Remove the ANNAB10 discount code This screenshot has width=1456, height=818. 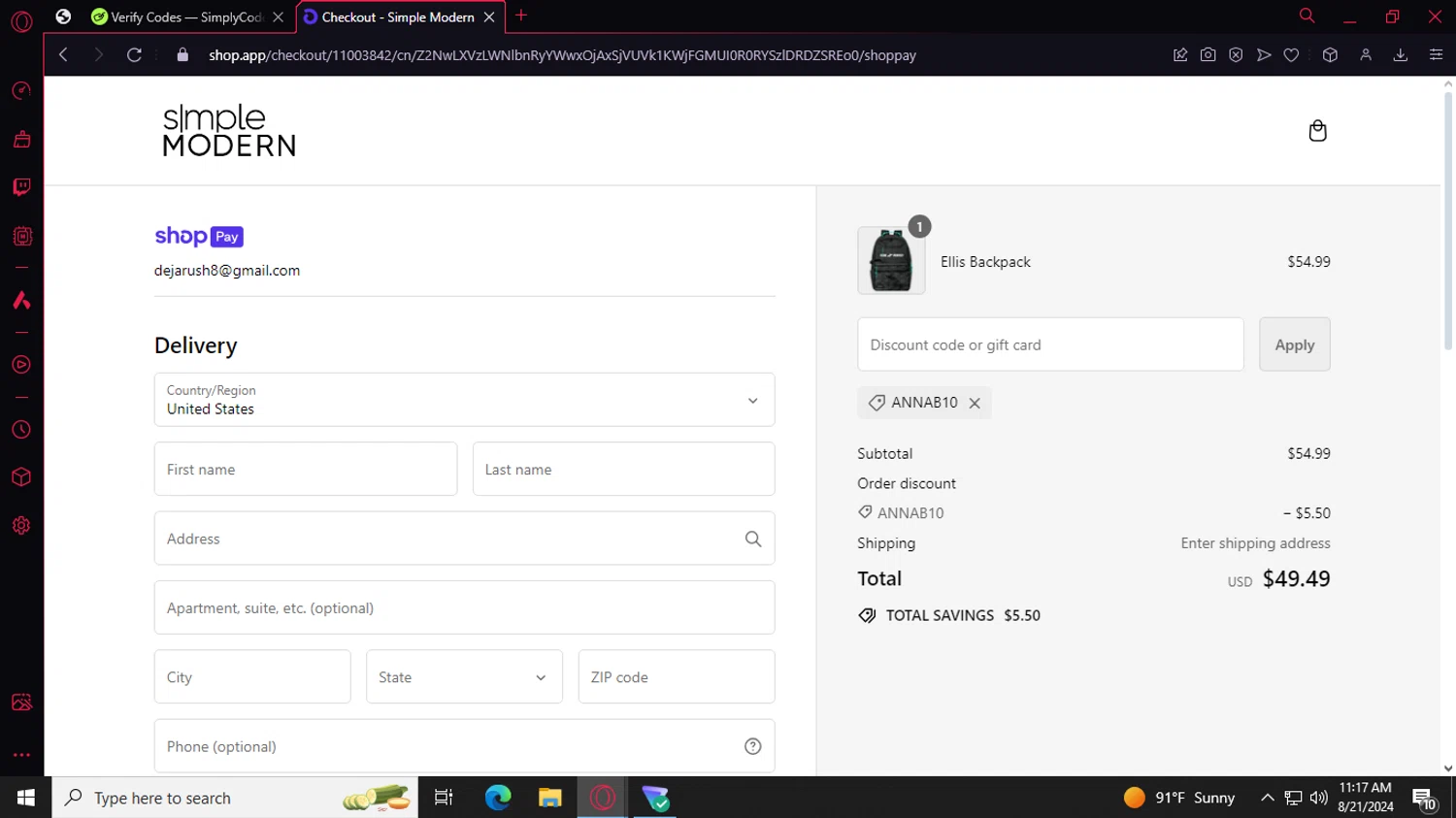[975, 403]
